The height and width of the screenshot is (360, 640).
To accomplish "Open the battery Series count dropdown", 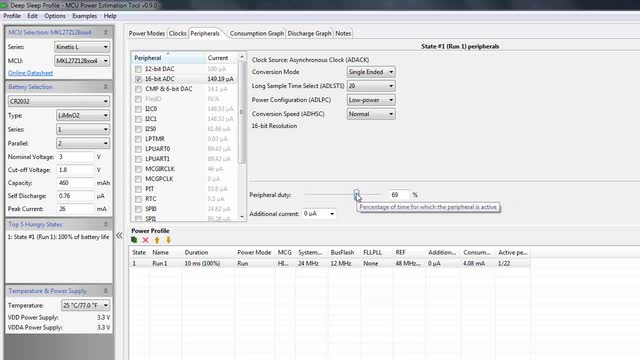I will pyautogui.click(x=83, y=129).
